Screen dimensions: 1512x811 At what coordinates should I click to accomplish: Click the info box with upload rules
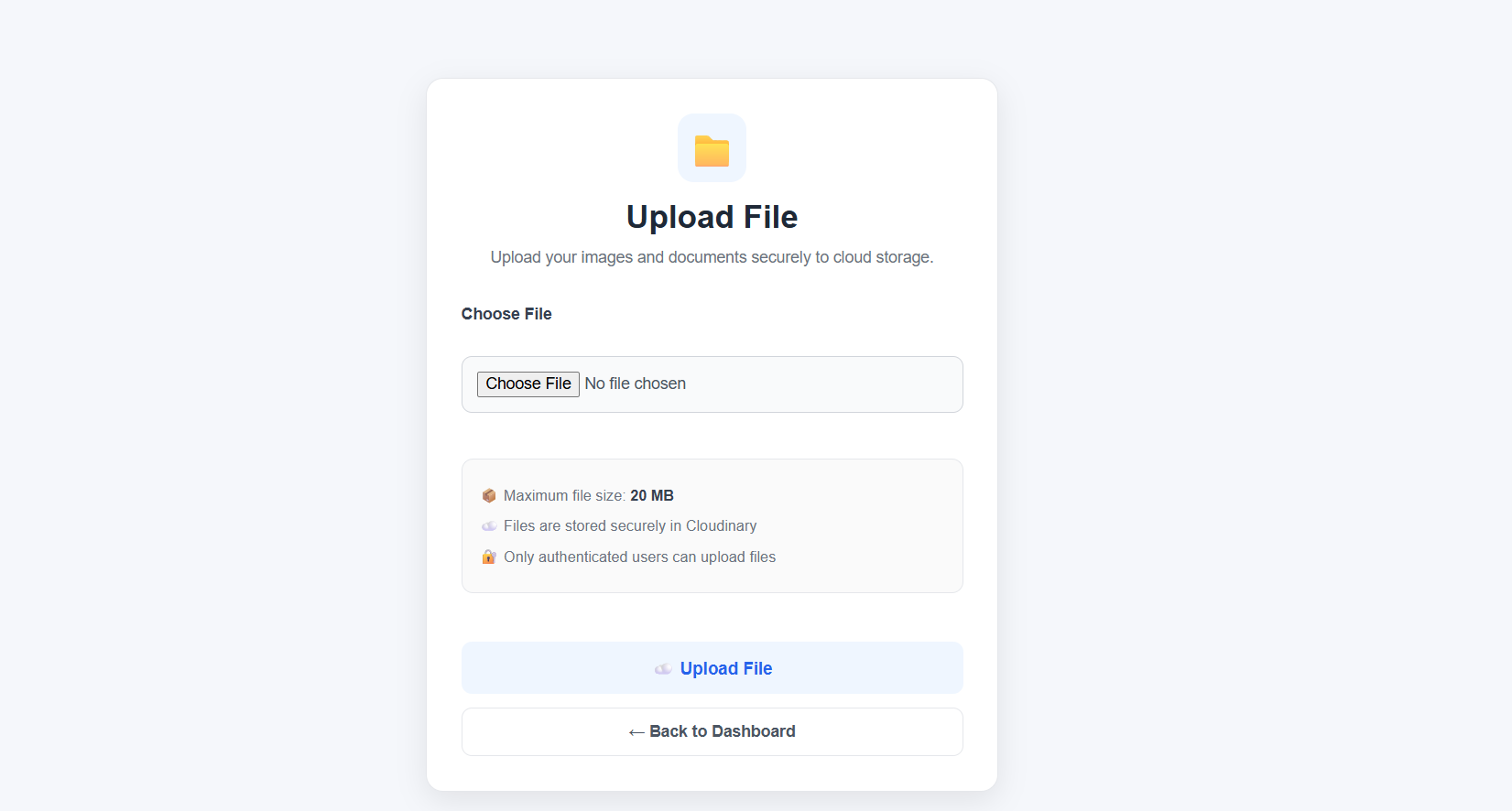click(712, 525)
